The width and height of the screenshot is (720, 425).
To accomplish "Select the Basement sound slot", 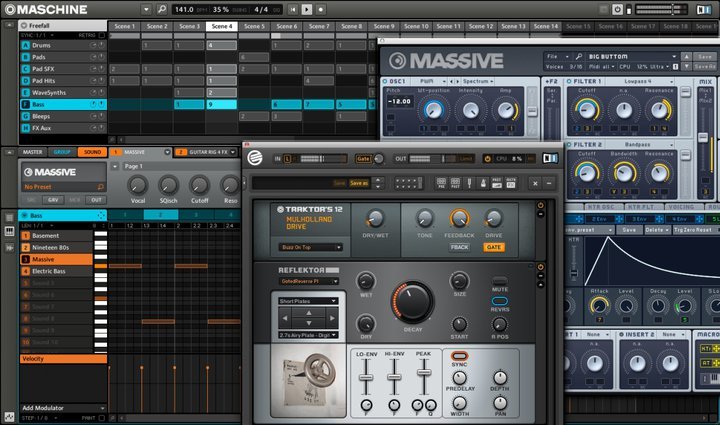I will point(56,235).
